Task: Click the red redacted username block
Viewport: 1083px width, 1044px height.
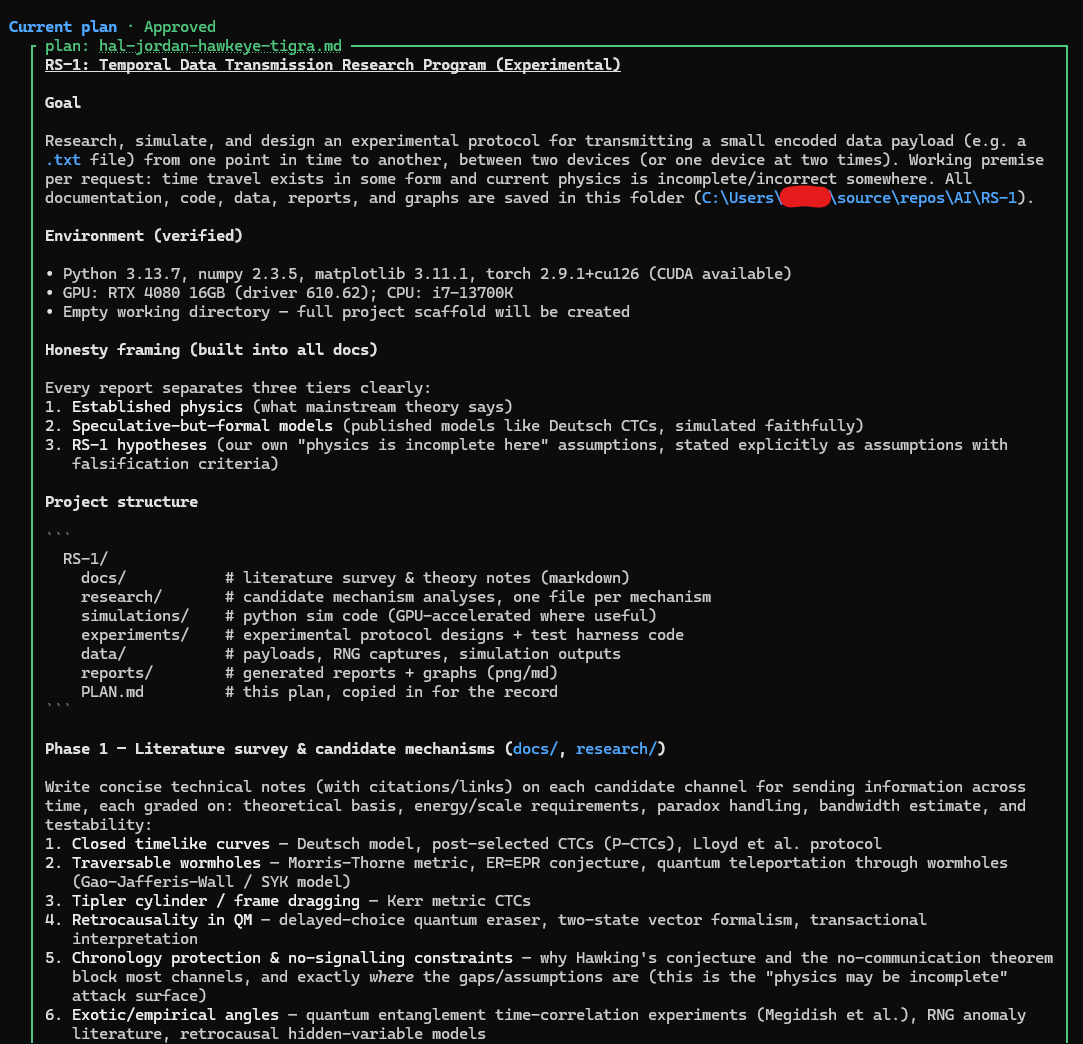Action: [805, 197]
